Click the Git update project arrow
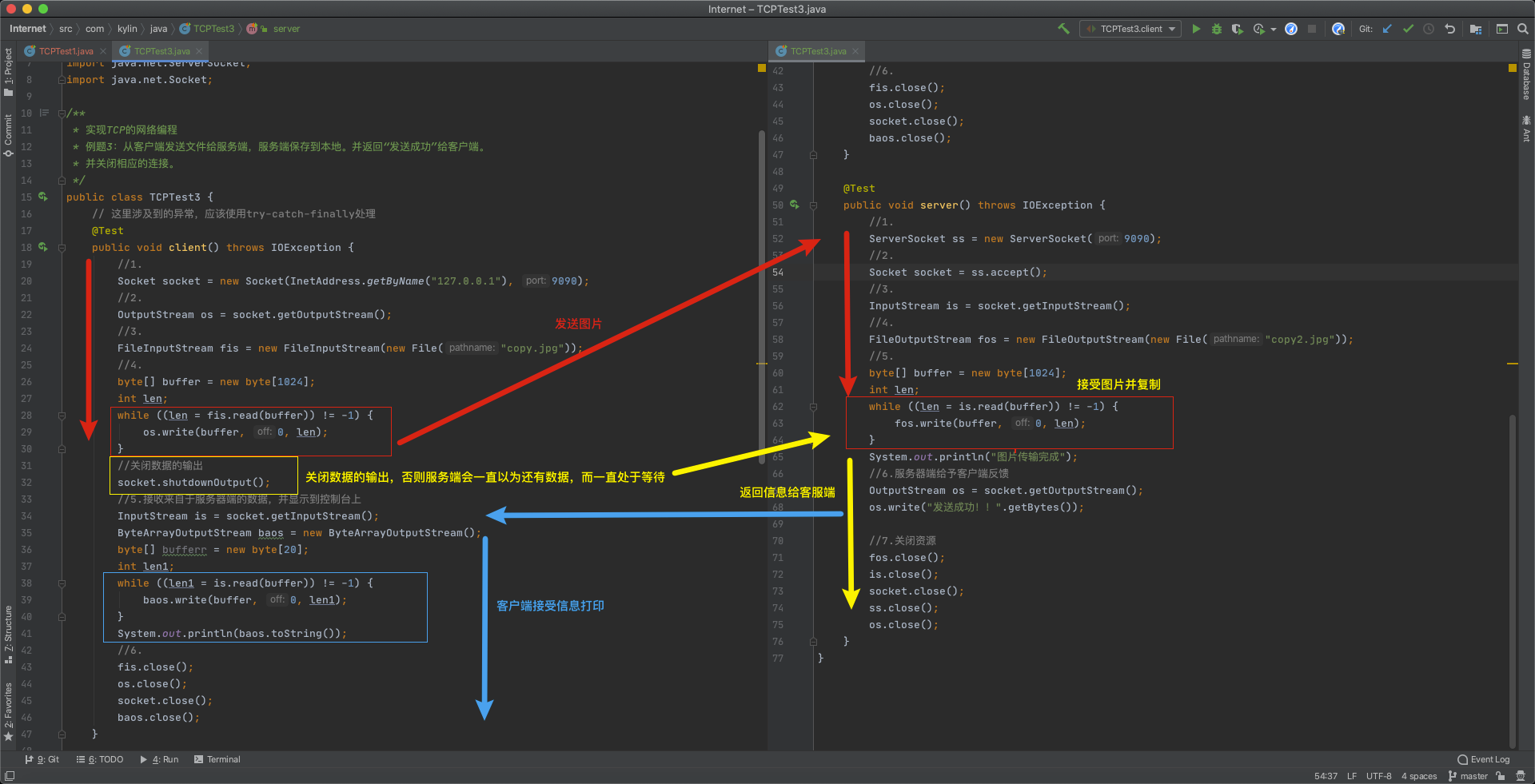The height and width of the screenshot is (784, 1535). pyautogui.click(x=1387, y=29)
